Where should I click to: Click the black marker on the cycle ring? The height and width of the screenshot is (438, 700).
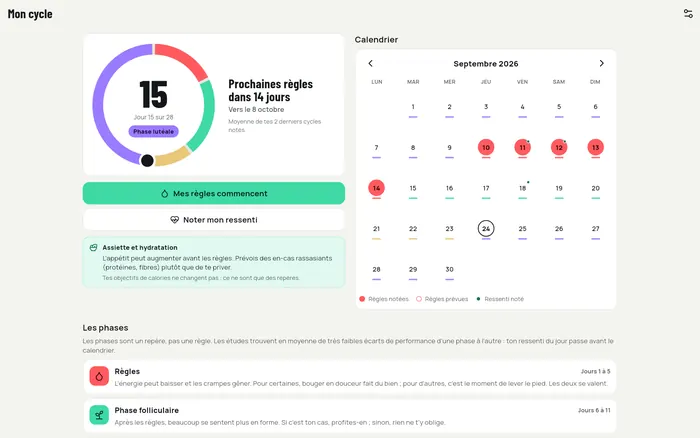147,160
